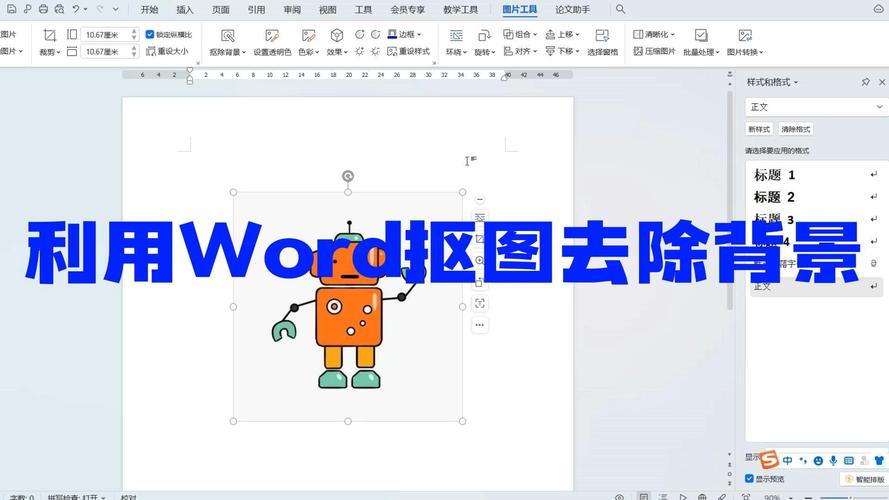Open Print Preview from quick access toolbar
The image size is (889, 500).
click(59, 9)
